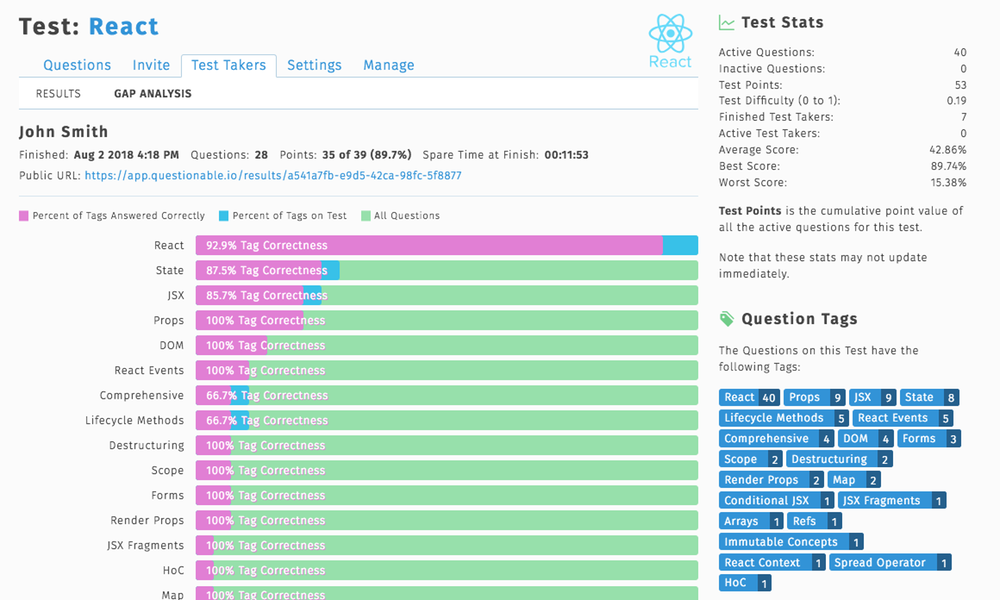1000x600 pixels.
Task: Click the Props 100% tag correctness bar
Action: click(446, 320)
